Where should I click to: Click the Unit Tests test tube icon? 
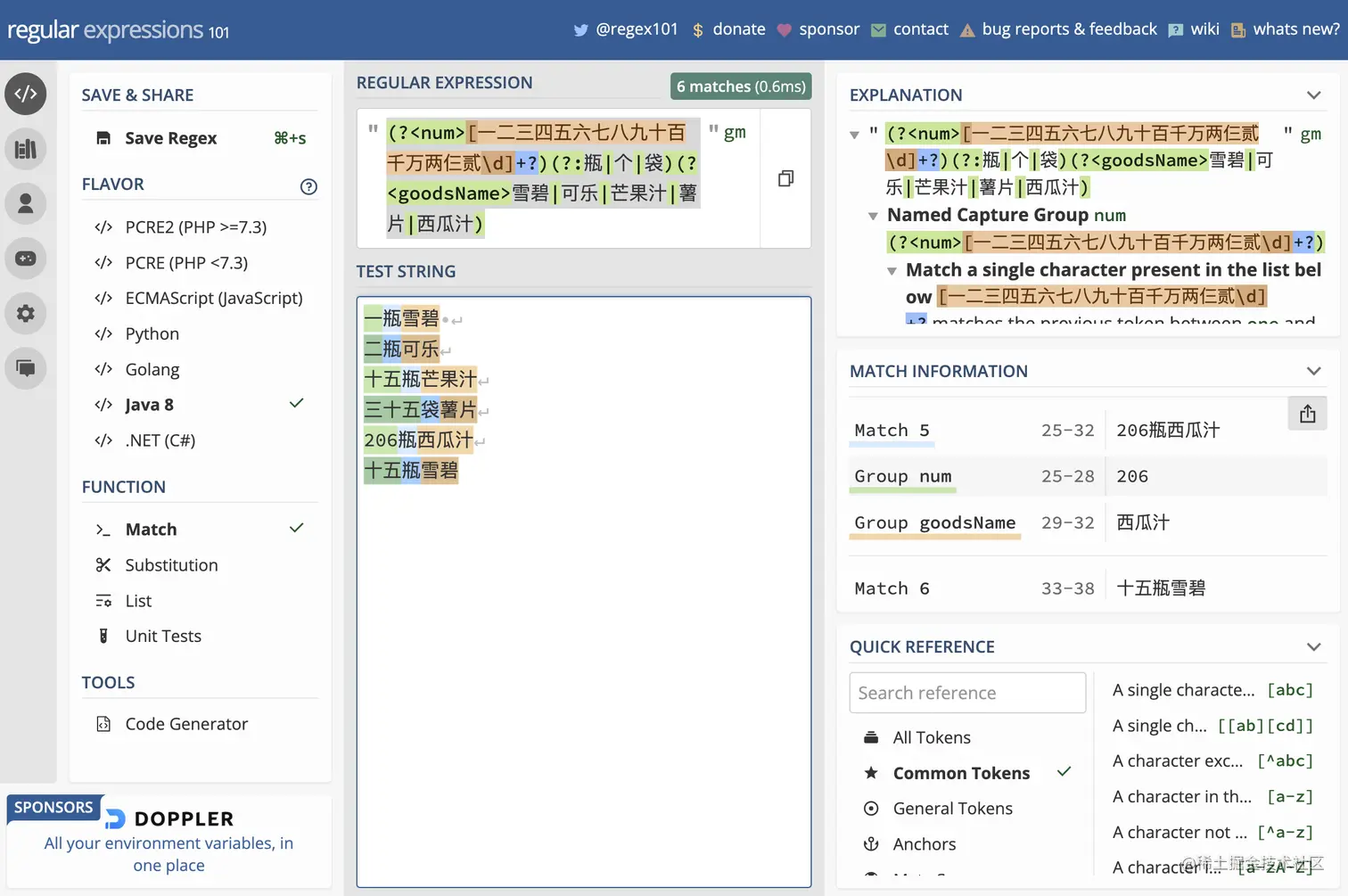tap(103, 636)
